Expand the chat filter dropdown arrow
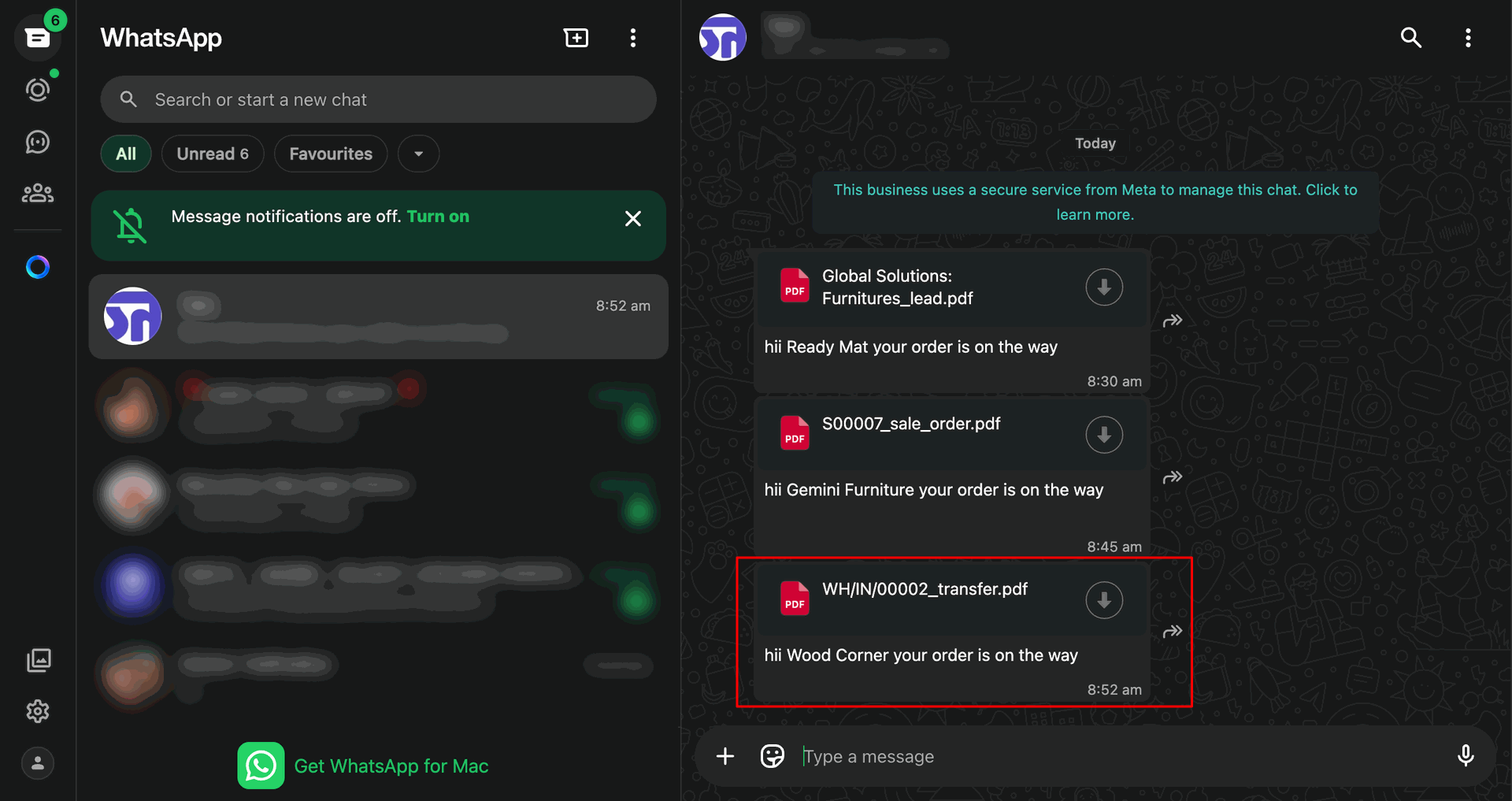The width and height of the screenshot is (1512, 801). 419,154
